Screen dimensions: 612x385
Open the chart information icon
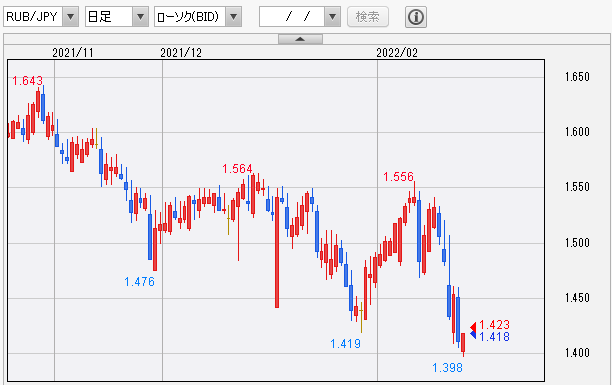pos(416,17)
